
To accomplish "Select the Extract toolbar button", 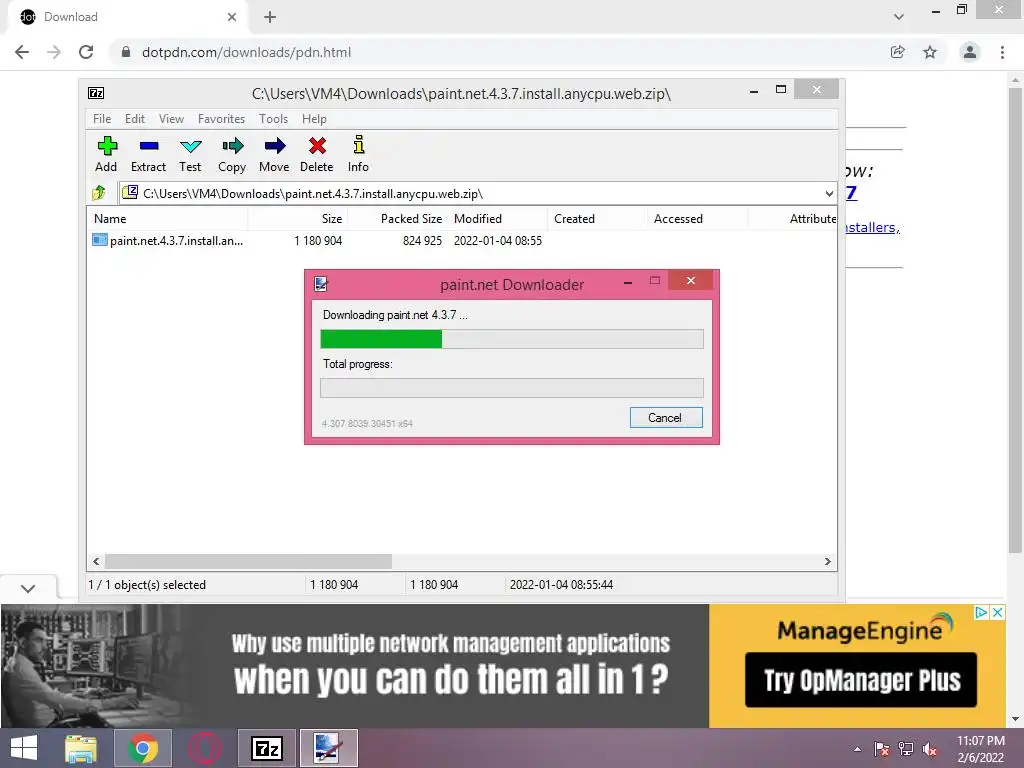I will (148, 154).
